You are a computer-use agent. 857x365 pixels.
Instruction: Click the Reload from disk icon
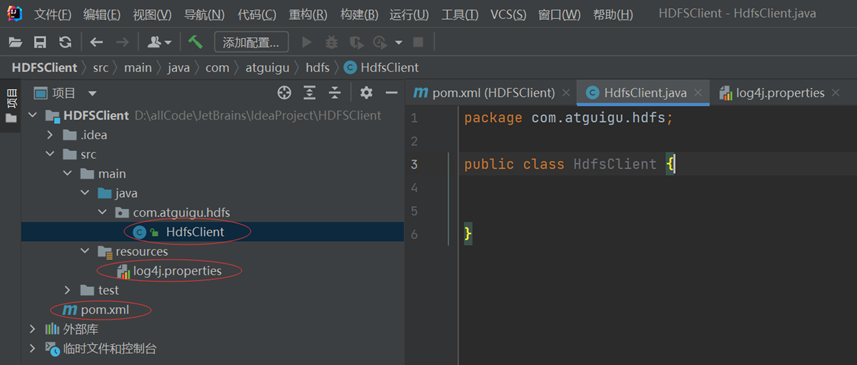(x=65, y=42)
